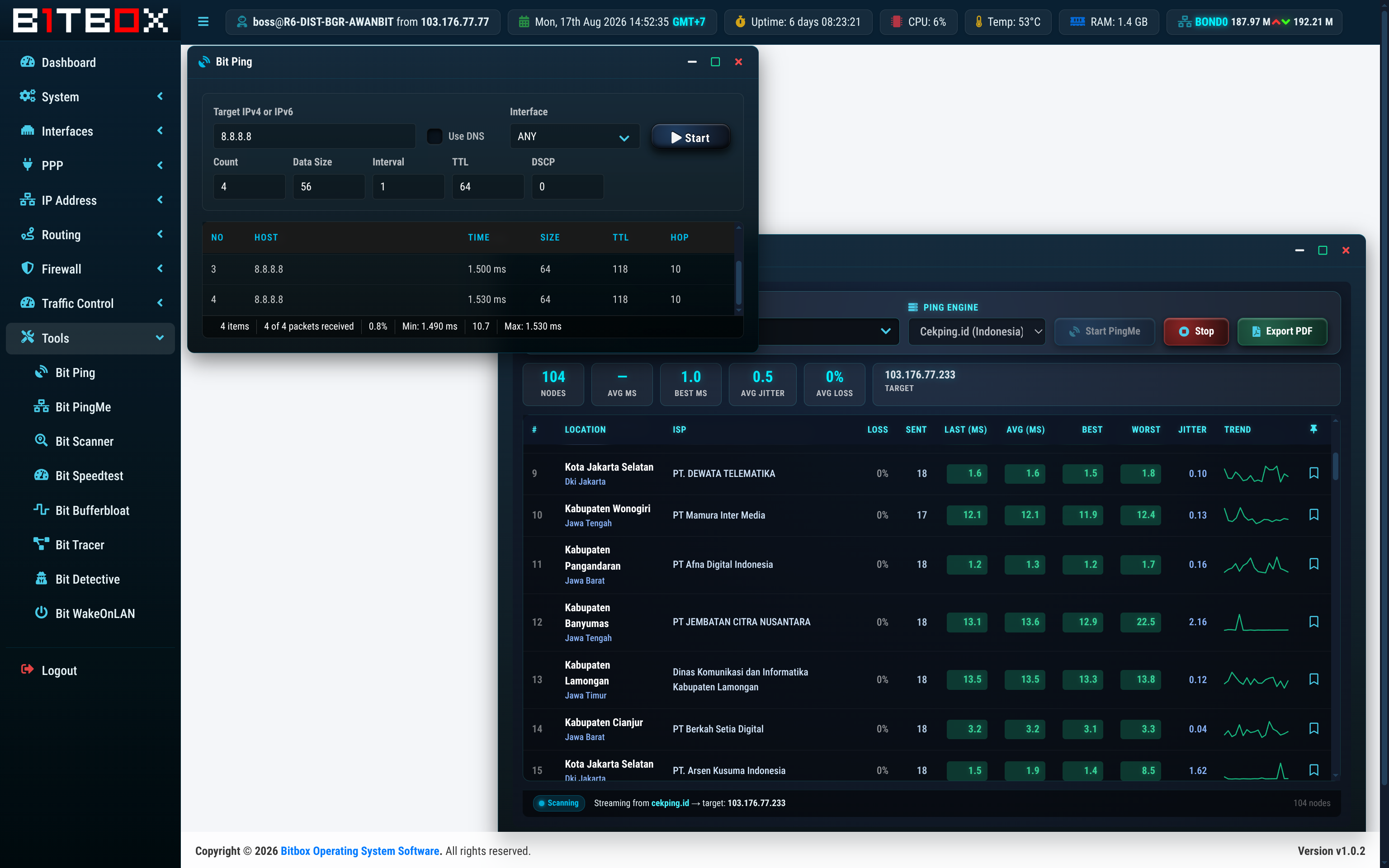This screenshot has width=1389, height=868.
Task: Click the ping TTL input field
Action: tap(488, 187)
